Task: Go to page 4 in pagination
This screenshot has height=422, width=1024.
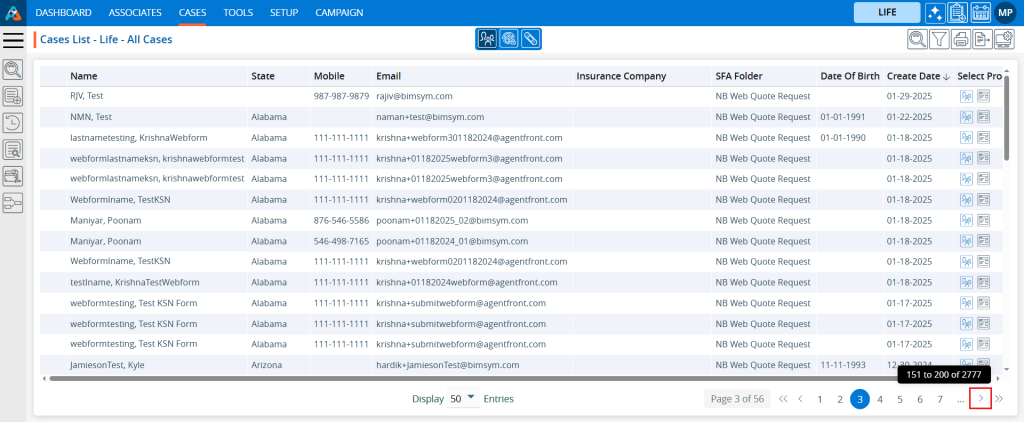Action: pos(880,399)
